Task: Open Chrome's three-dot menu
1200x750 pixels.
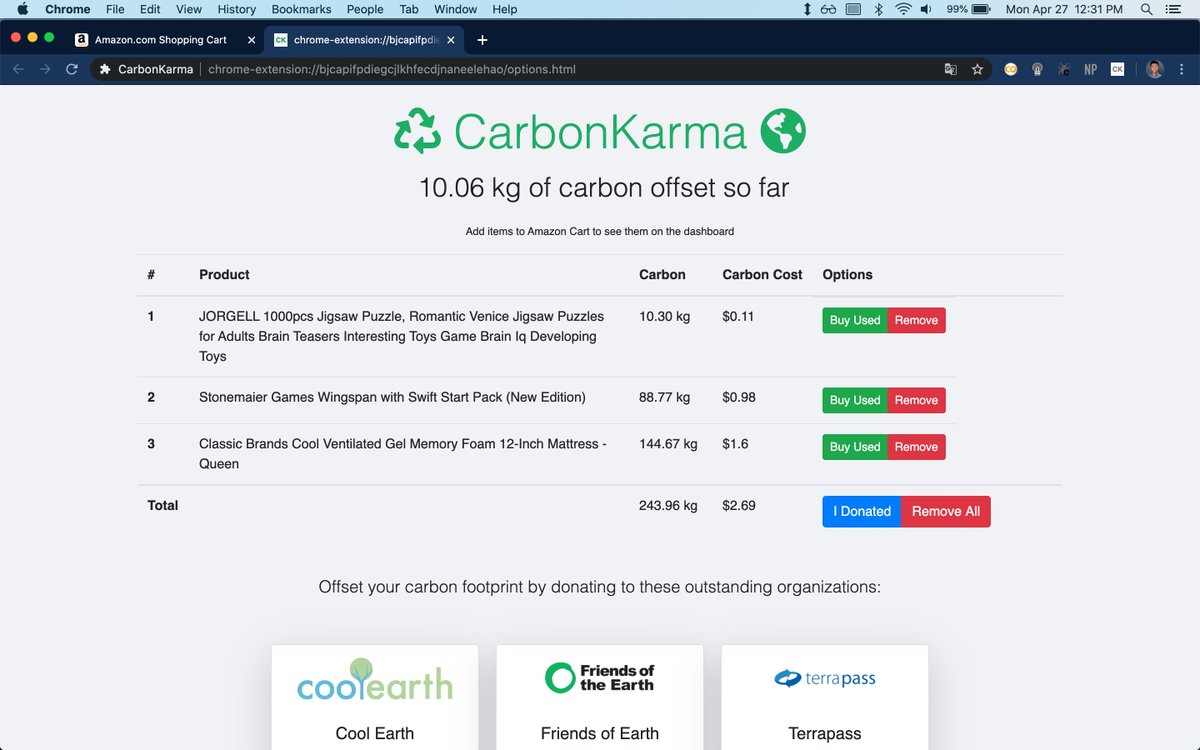Action: (1182, 70)
